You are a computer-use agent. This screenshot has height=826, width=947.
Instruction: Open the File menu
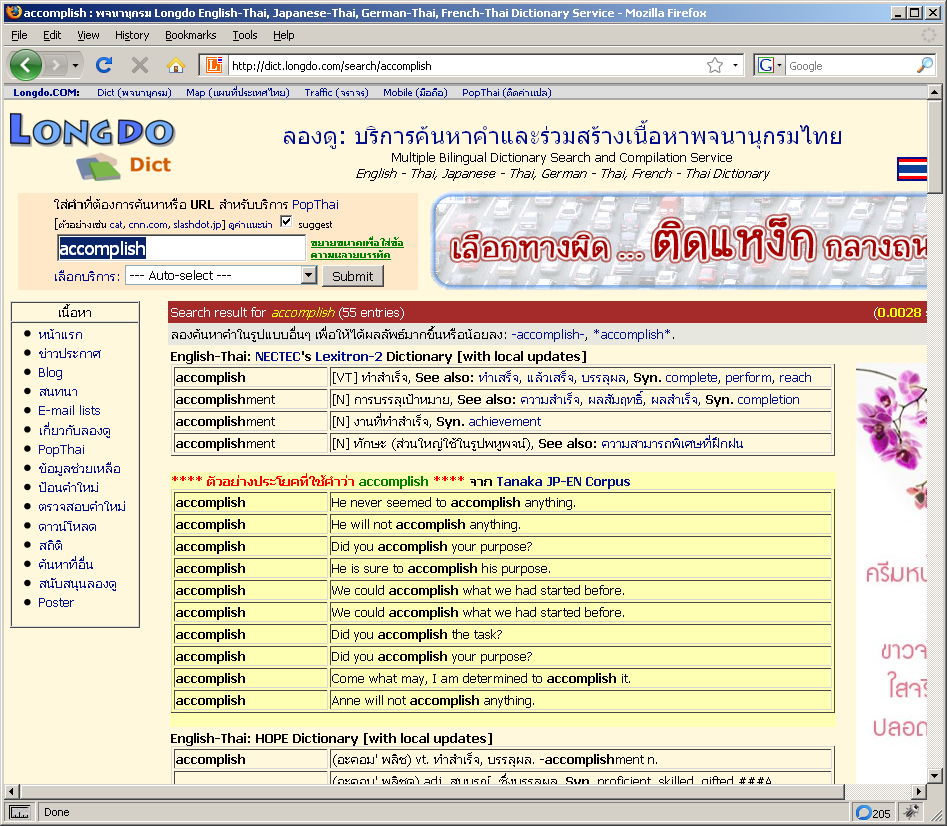coord(19,35)
